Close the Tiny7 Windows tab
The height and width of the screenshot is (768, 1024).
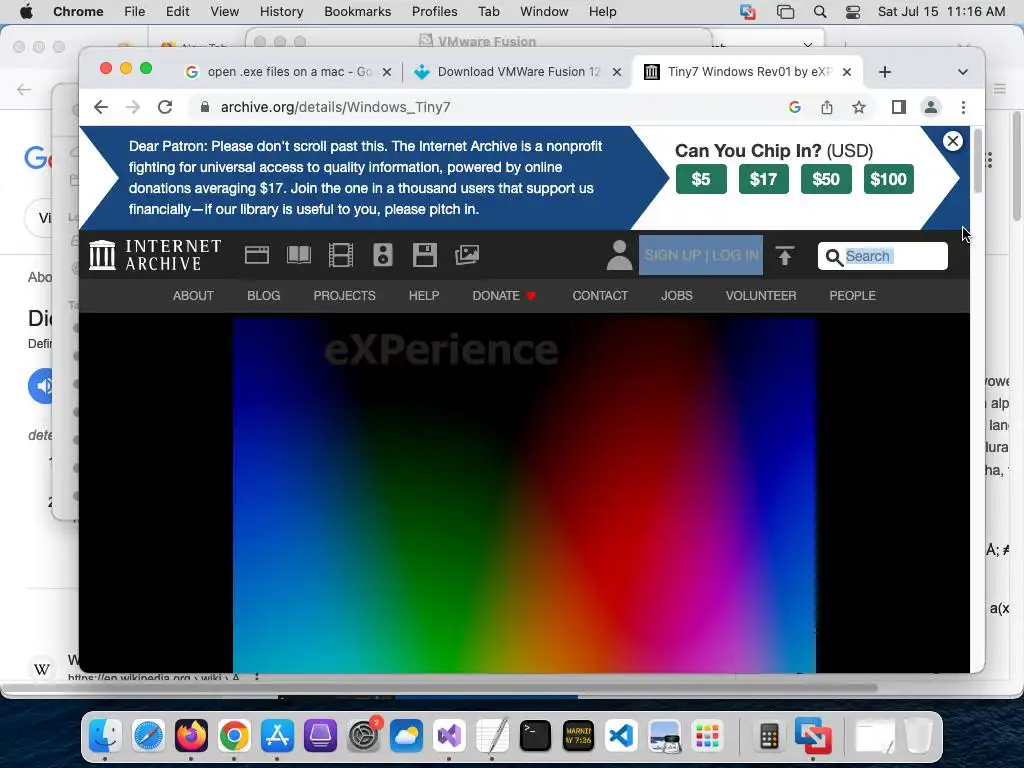point(847,72)
